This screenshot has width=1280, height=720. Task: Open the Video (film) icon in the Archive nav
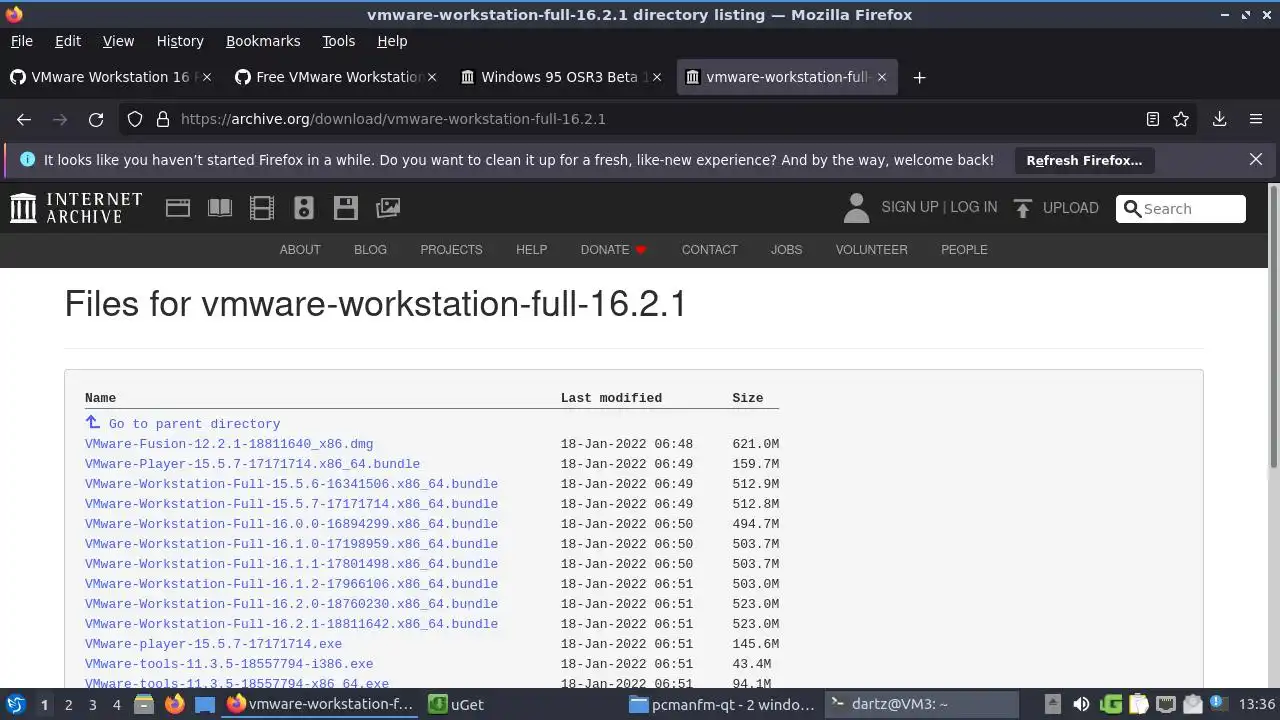click(x=262, y=208)
